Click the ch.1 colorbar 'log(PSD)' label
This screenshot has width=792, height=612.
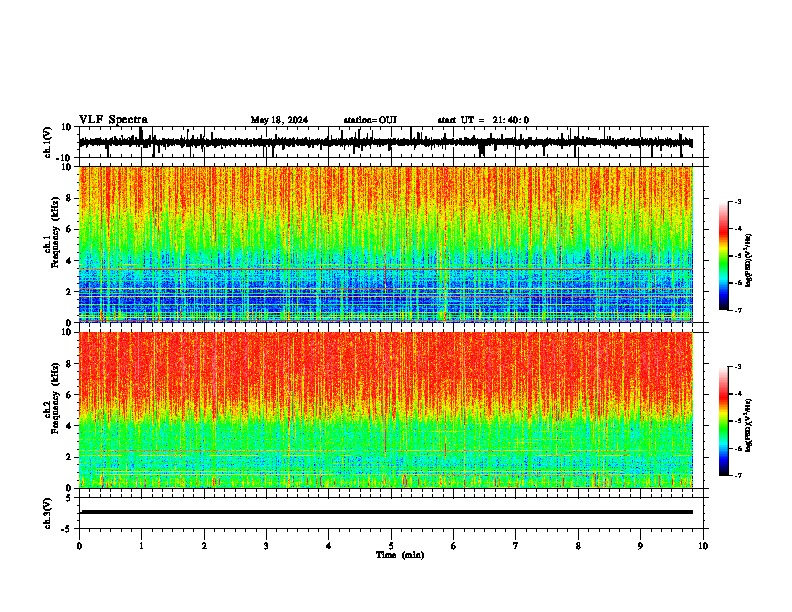(x=749, y=261)
